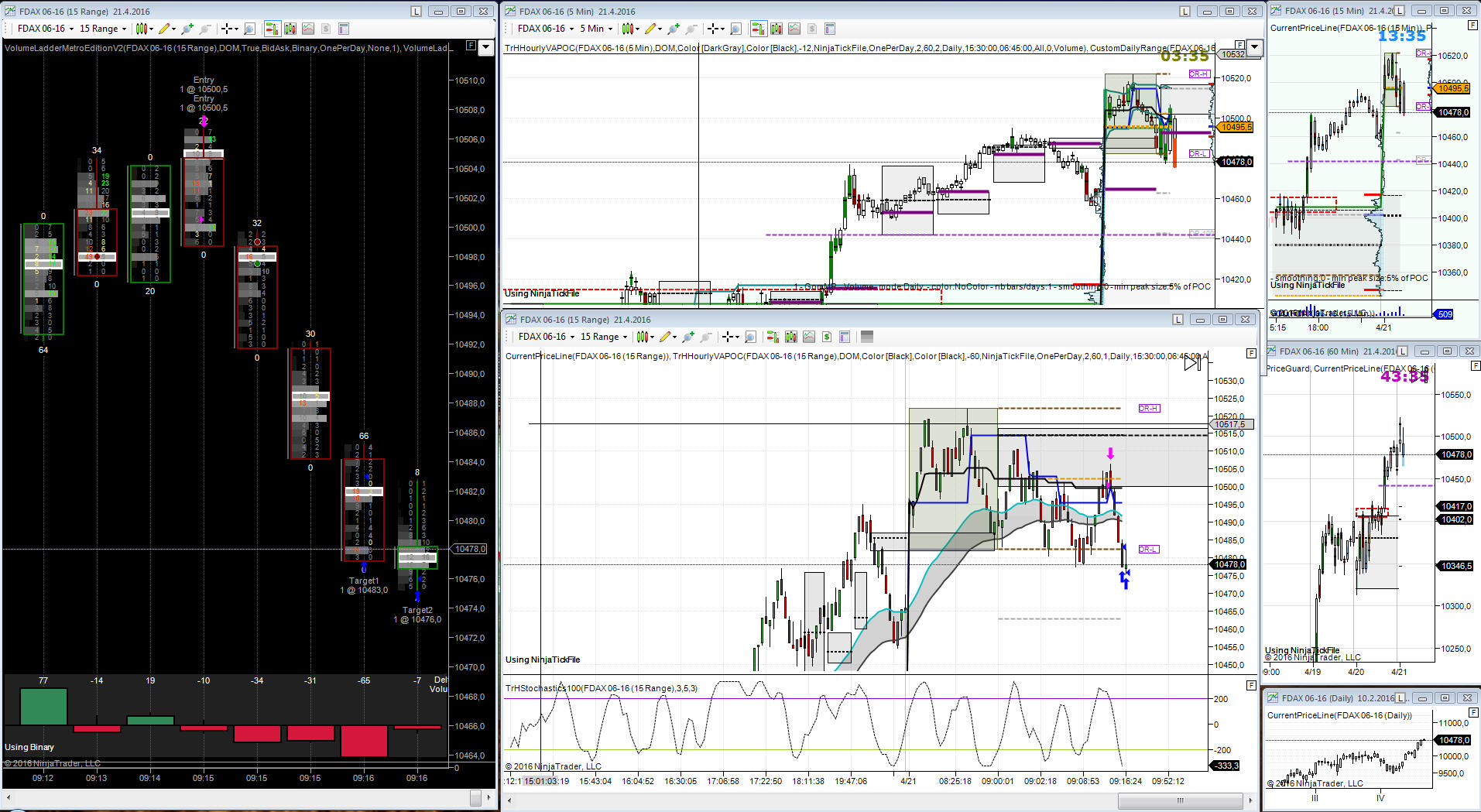Toggle Chart Trader icon in left Range chart

click(272, 29)
